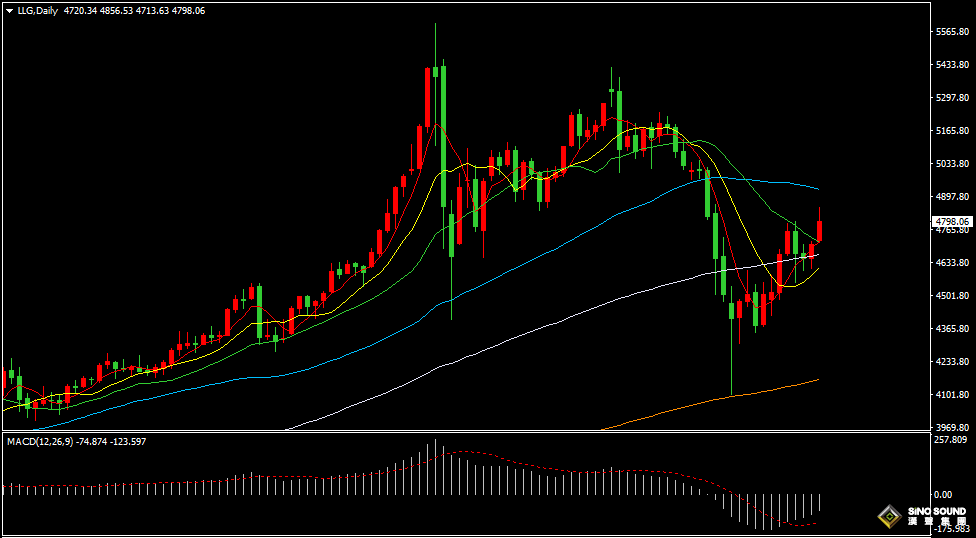Click the 3969.80 label on price axis

[x=951, y=427]
